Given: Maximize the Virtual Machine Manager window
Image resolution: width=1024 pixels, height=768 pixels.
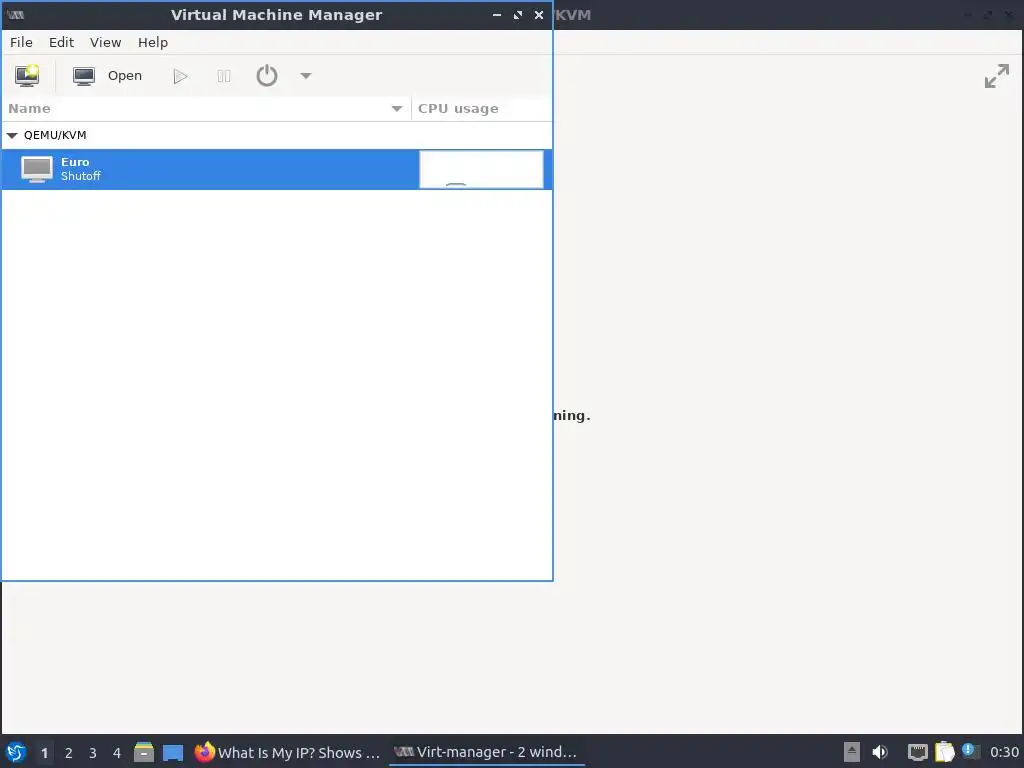Looking at the screenshot, I should [x=518, y=15].
